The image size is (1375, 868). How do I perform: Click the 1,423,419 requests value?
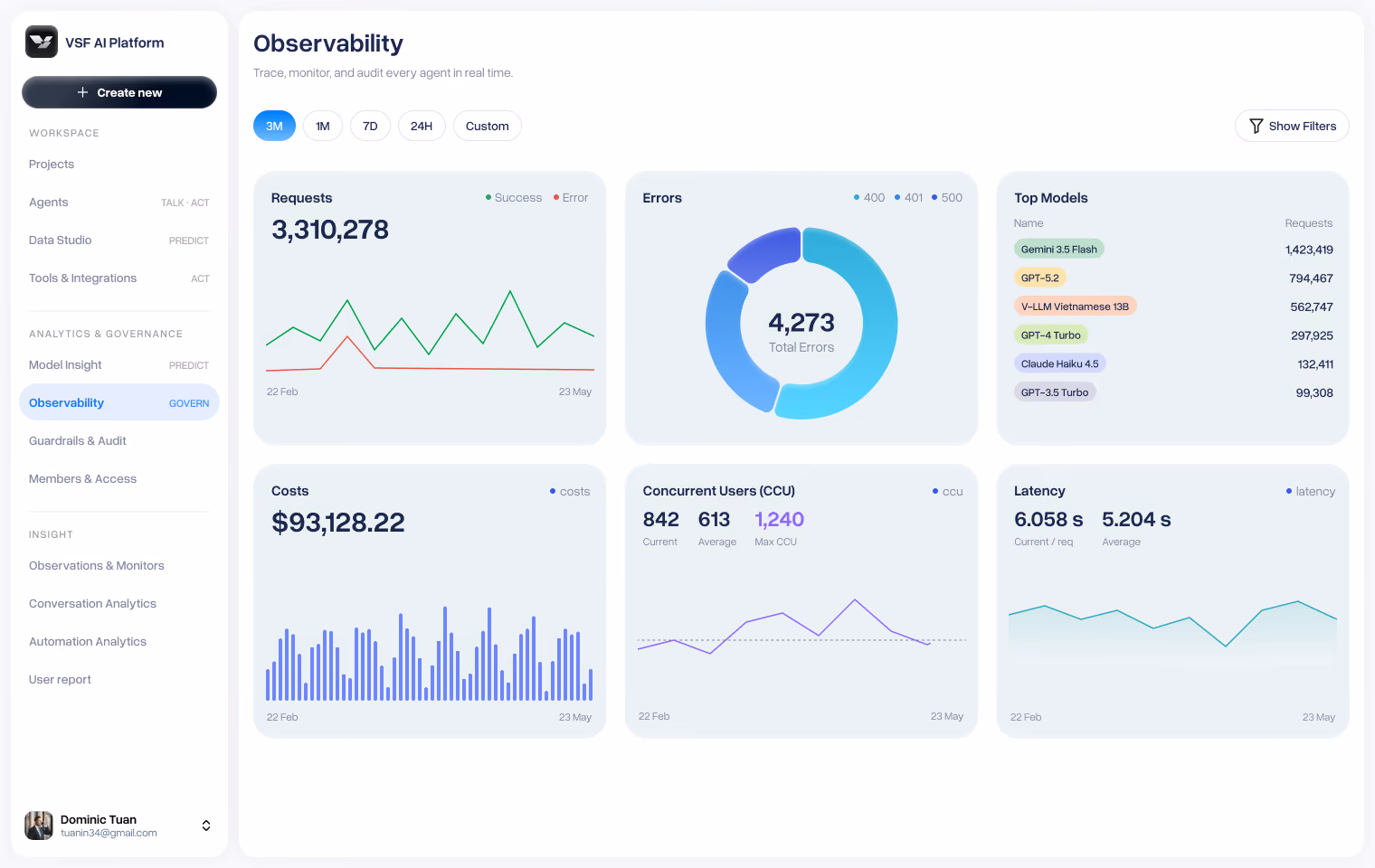[1309, 250]
